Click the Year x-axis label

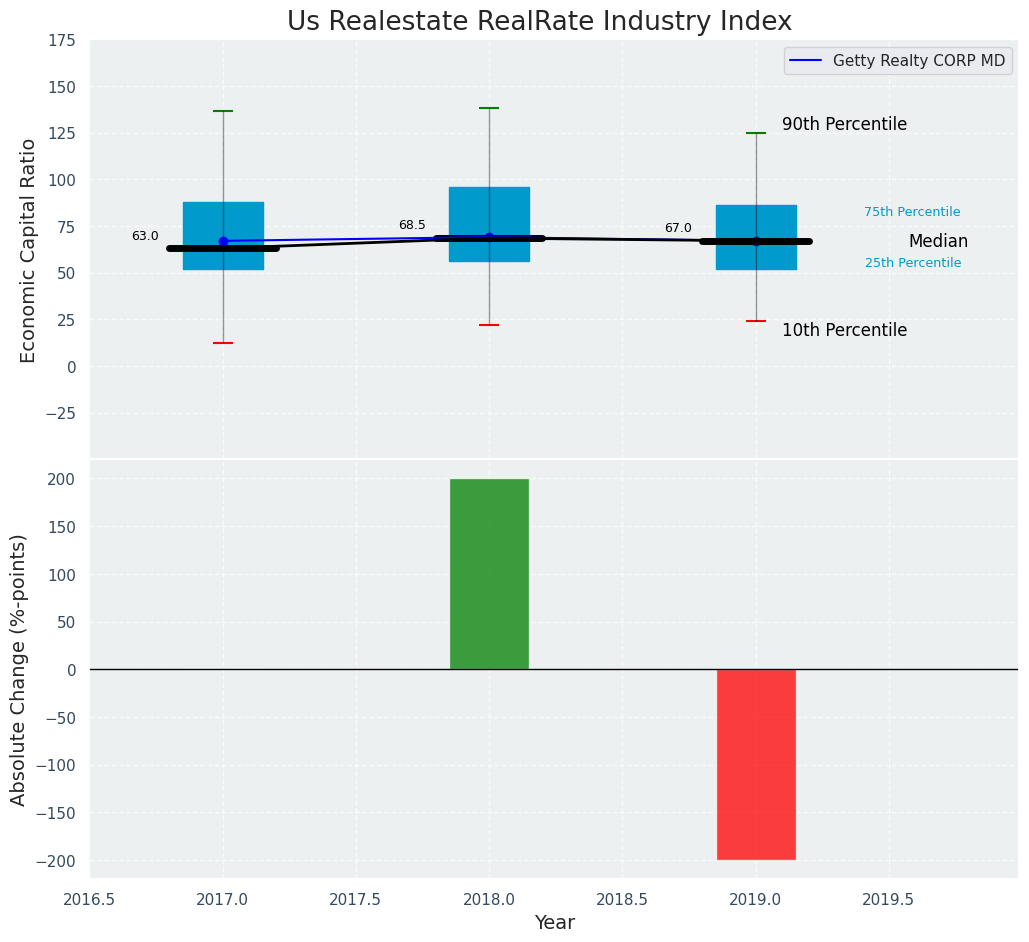click(x=554, y=923)
